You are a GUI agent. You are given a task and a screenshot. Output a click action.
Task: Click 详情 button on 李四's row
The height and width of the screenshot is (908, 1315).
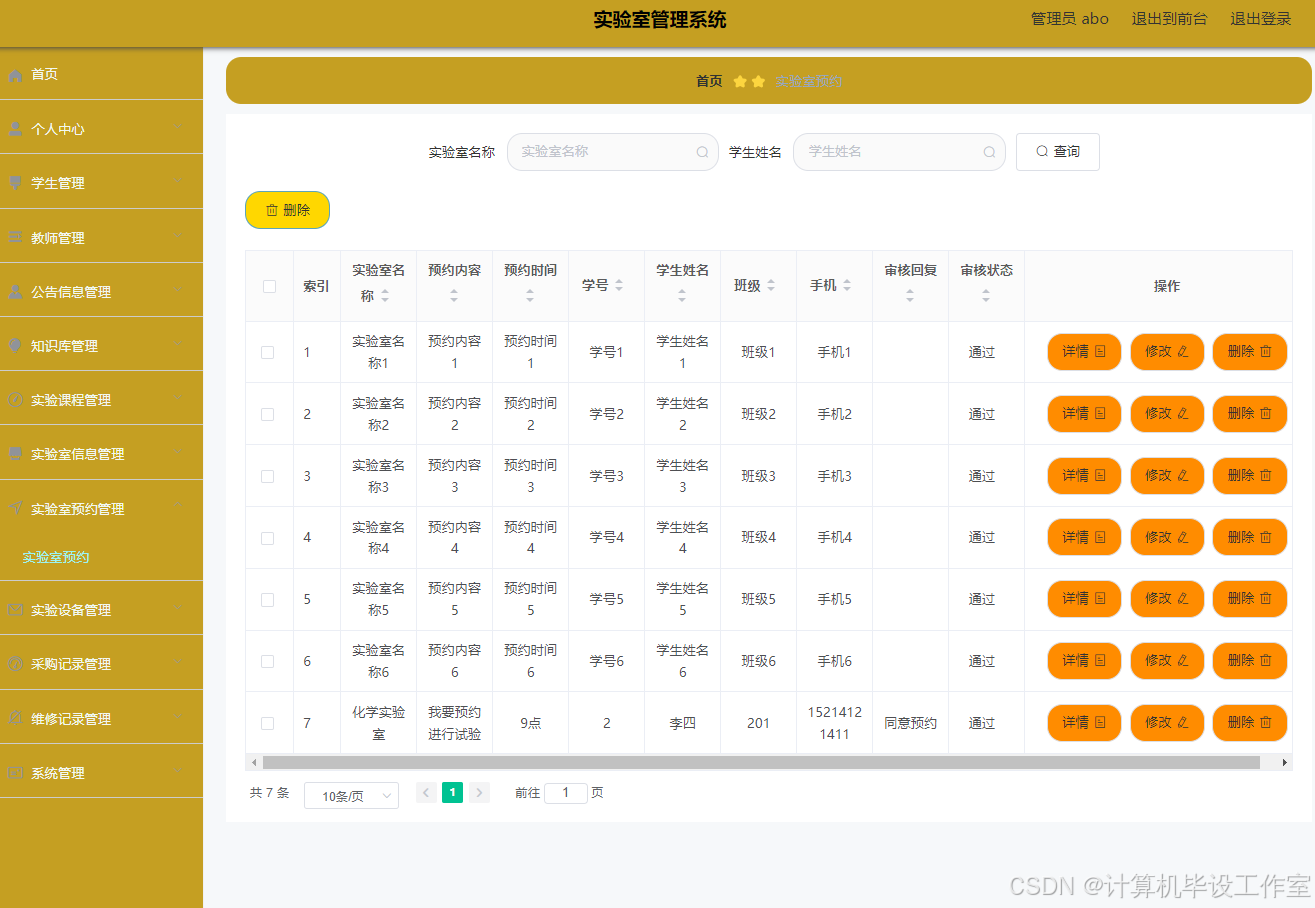click(x=1084, y=722)
